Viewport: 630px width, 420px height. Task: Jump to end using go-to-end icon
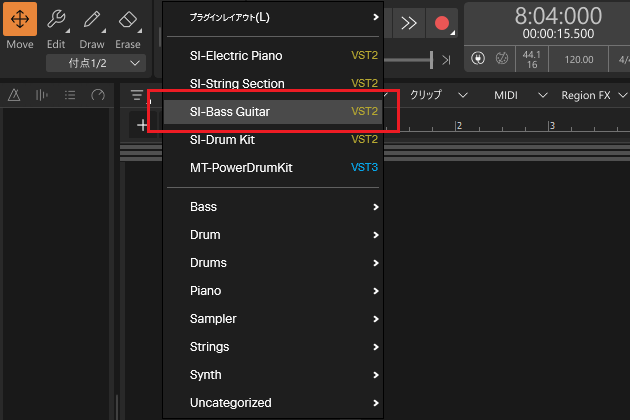pyautogui.click(x=446, y=60)
